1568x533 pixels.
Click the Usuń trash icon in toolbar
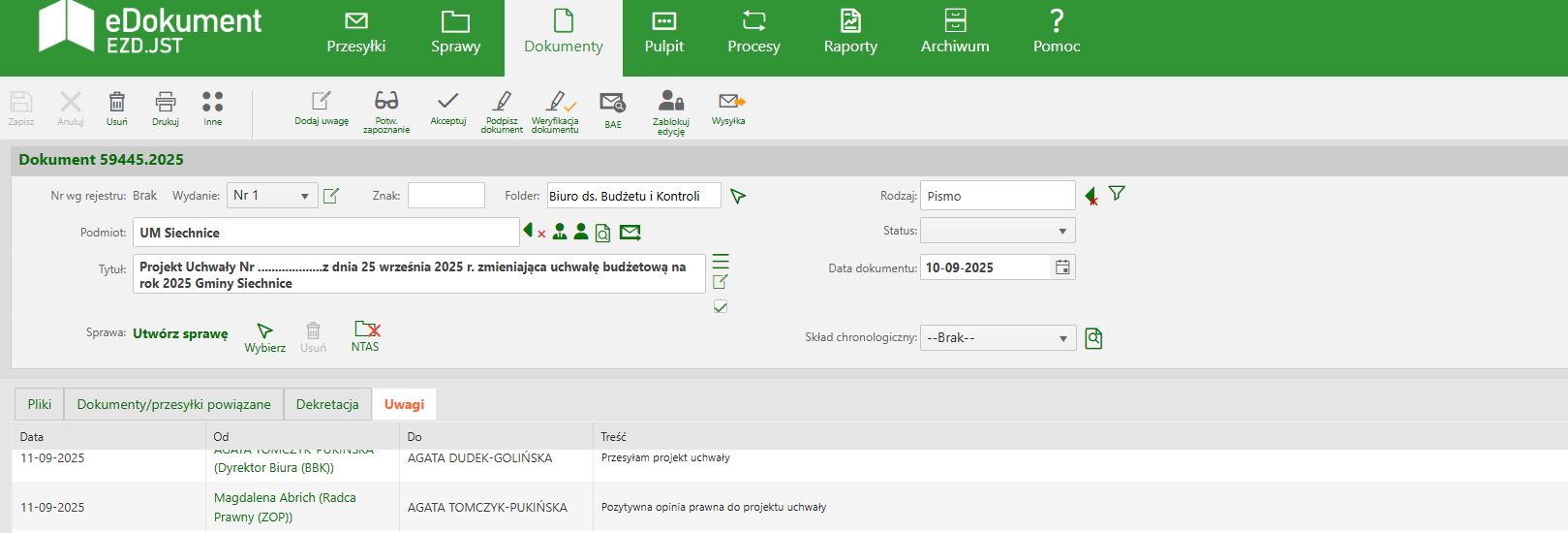pos(116,103)
